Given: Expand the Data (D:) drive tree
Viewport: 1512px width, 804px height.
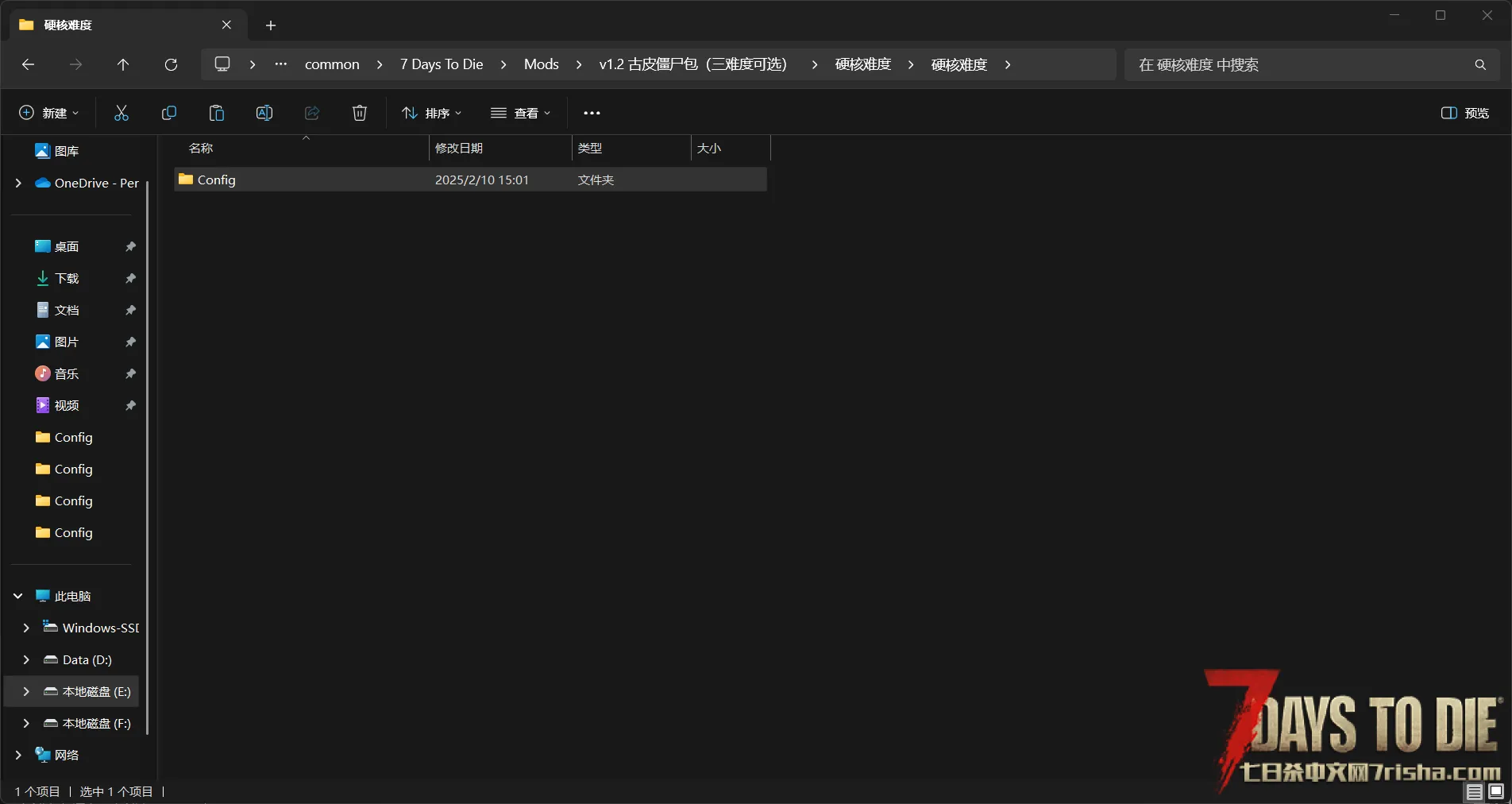Looking at the screenshot, I should click(26, 659).
